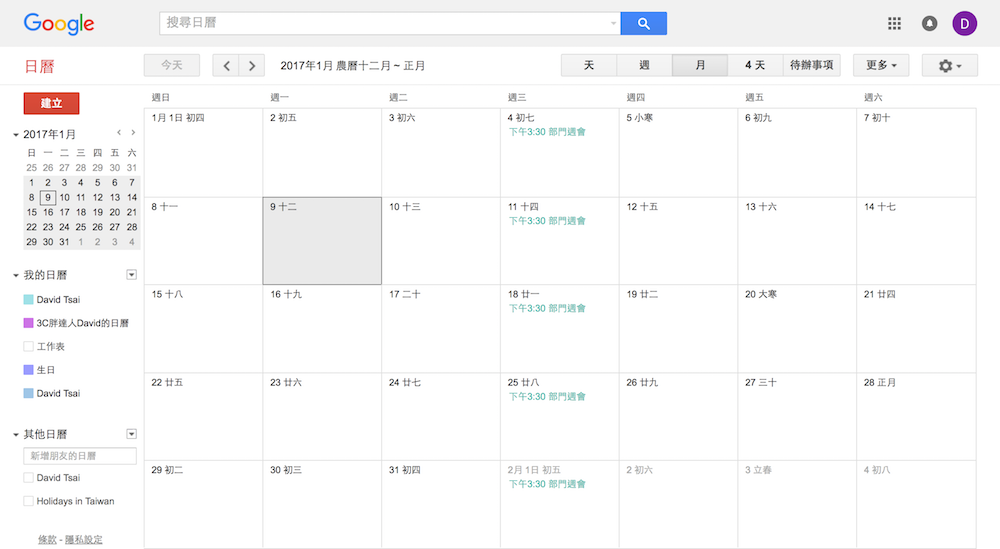Viewport: 1000px width, 549px height.
Task: Collapse the 其他日曆 section
Action: pos(16,435)
